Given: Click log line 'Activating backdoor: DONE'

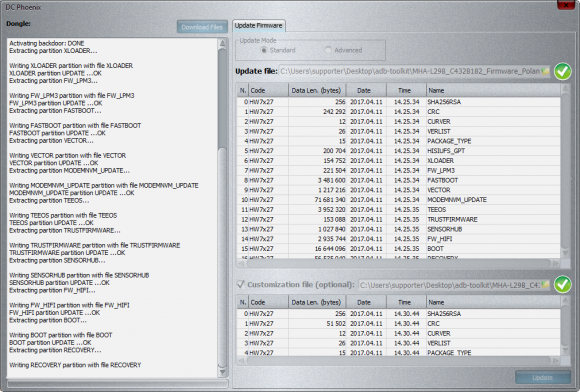Looking at the screenshot, I should [x=47, y=43].
